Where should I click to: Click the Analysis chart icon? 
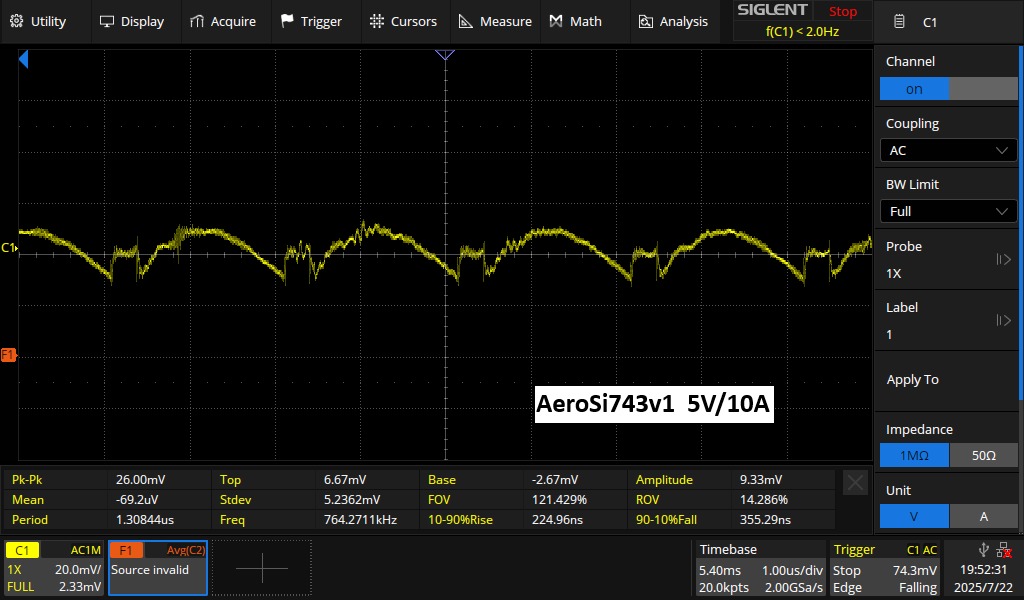[x=645, y=22]
